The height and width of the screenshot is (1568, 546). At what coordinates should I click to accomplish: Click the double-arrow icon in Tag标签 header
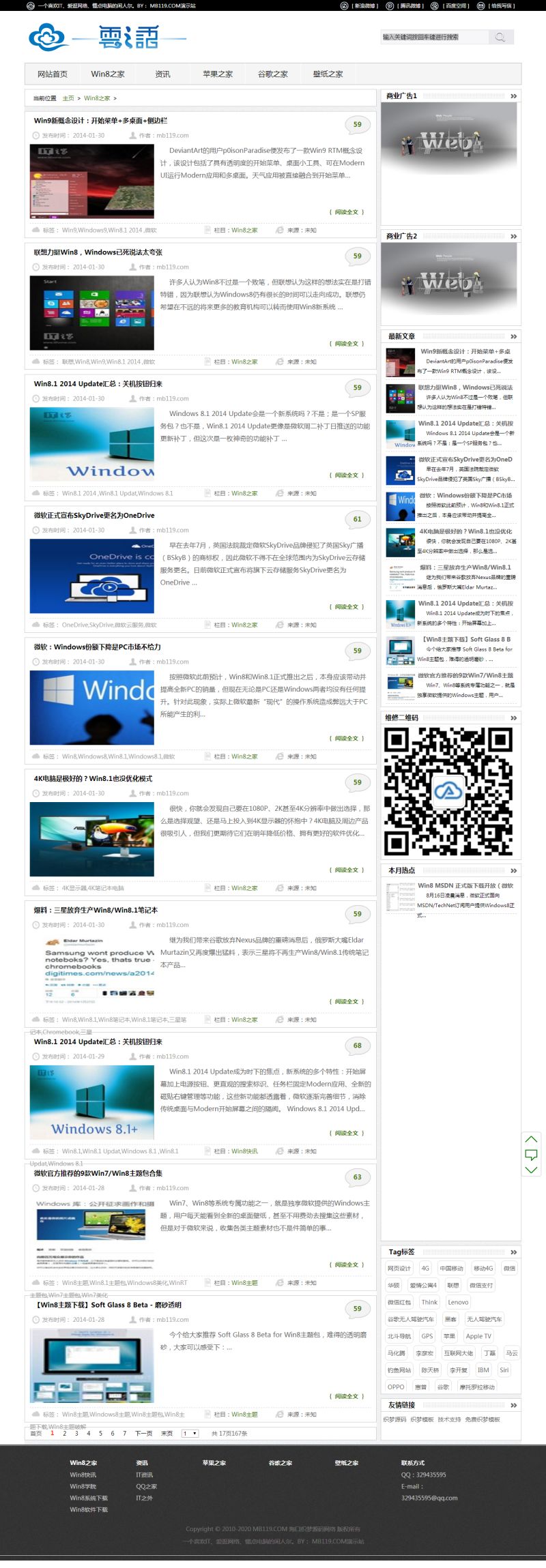click(x=513, y=1252)
